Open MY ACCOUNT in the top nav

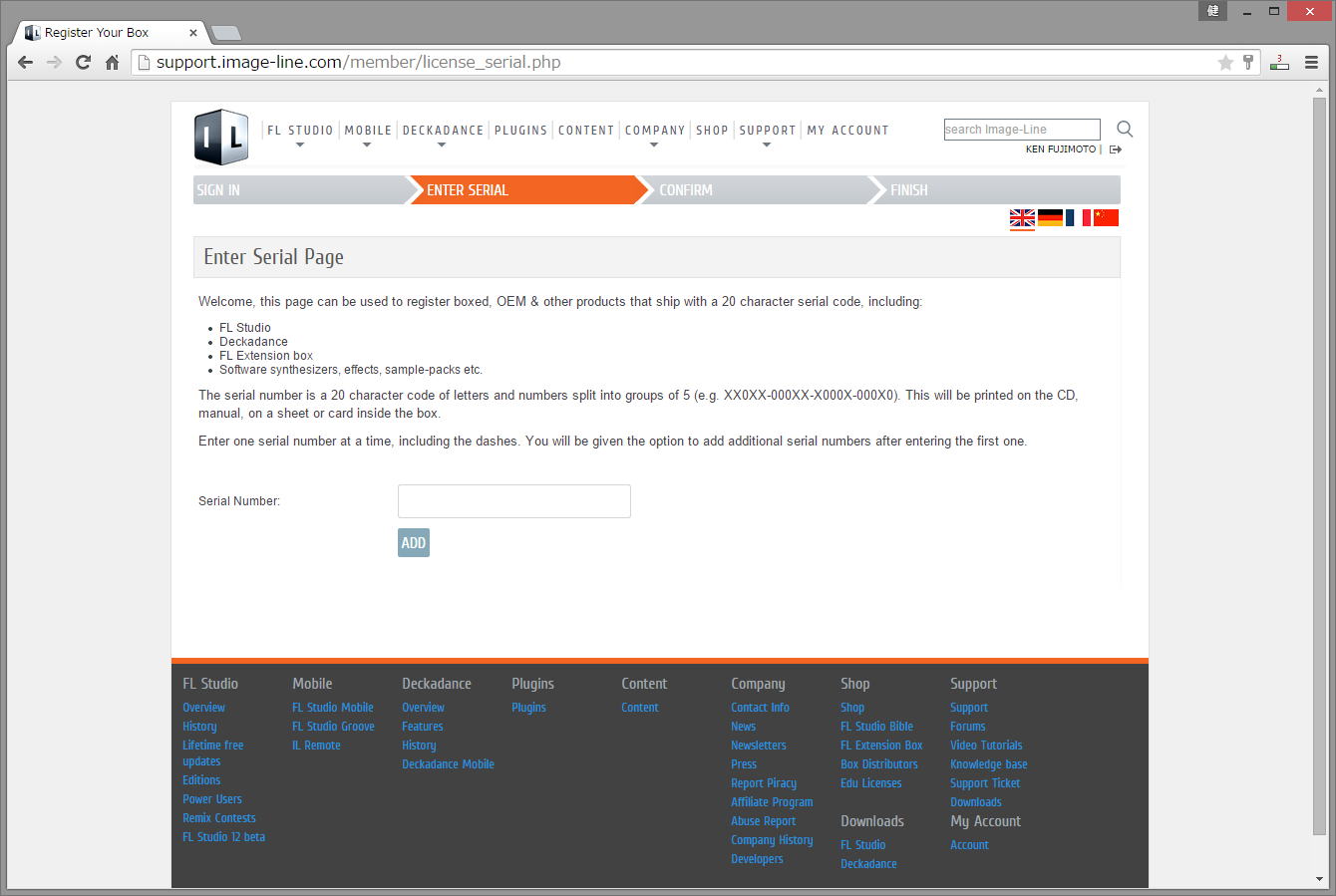(847, 131)
